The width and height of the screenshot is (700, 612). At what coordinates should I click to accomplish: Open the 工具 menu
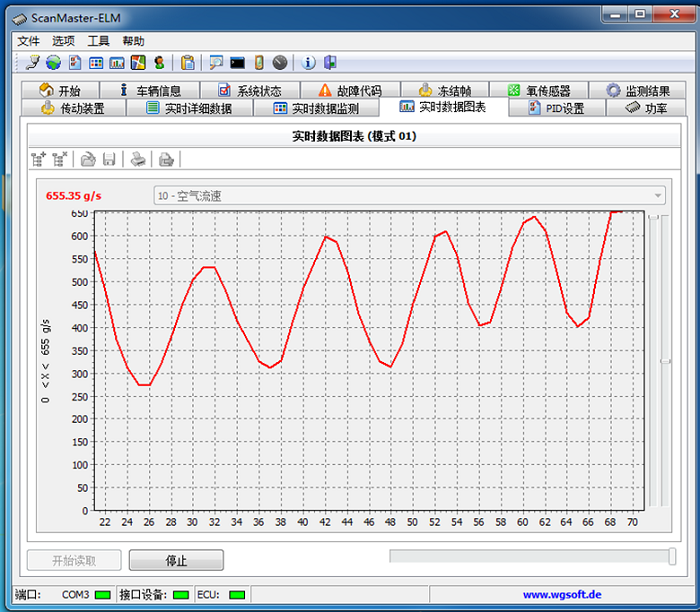pyautogui.click(x=98, y=41)
